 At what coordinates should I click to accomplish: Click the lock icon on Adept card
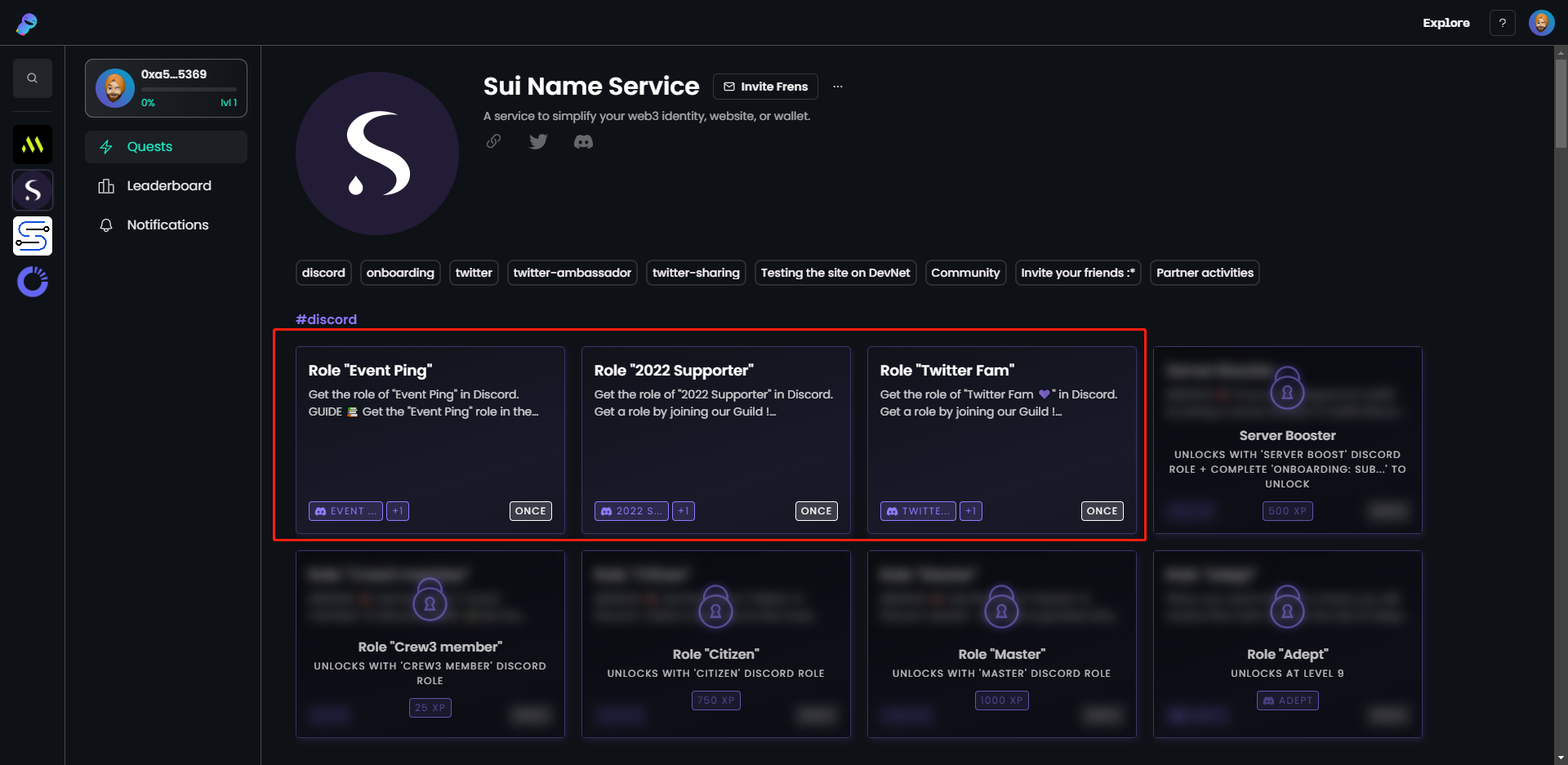(1287, 607)
